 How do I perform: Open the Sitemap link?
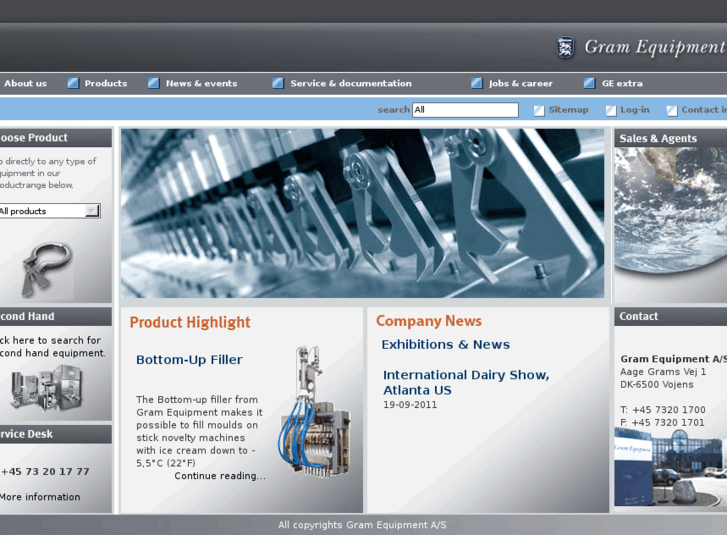coord(568,110)
